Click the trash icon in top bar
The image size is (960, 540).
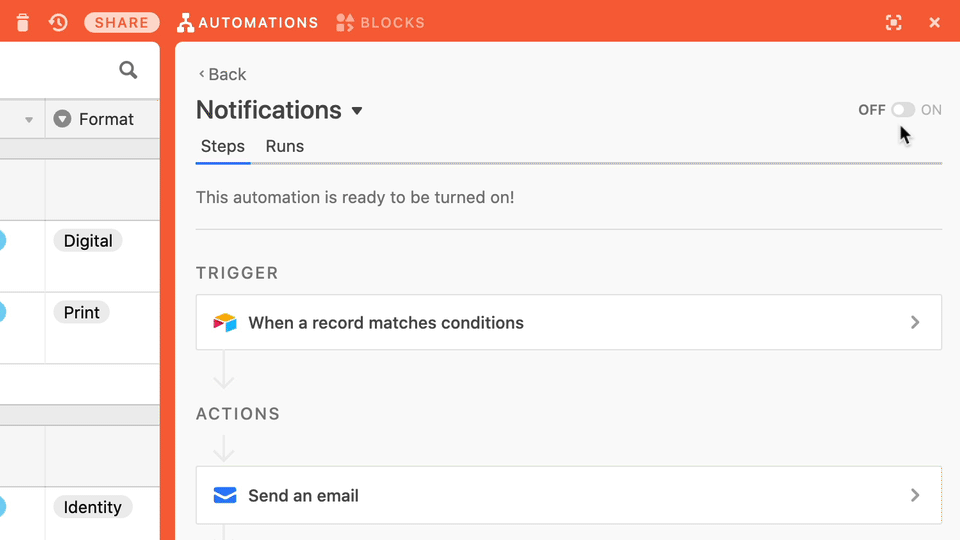tap(23, 23)
